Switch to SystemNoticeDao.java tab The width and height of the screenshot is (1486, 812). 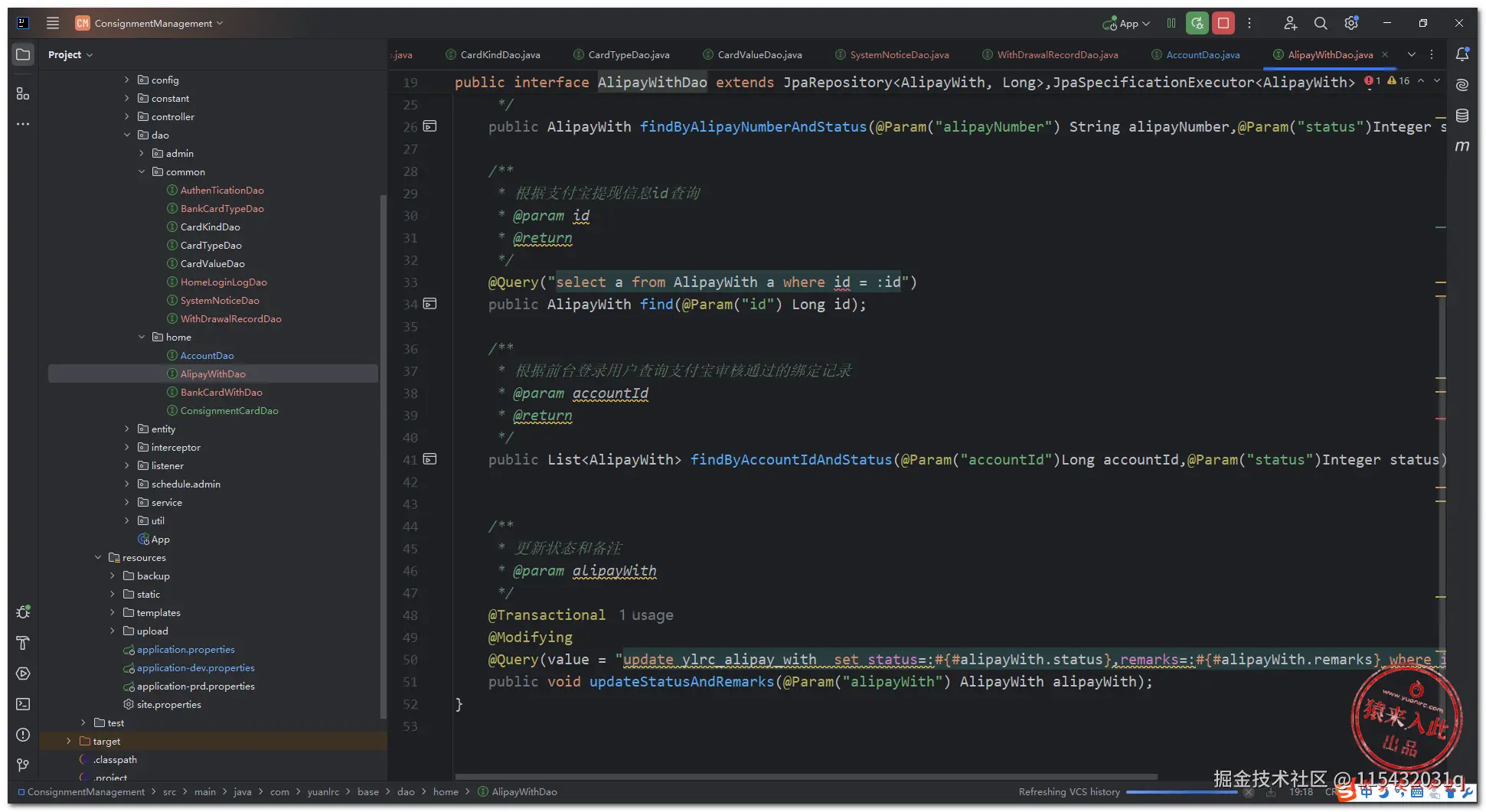pos(892,54)
